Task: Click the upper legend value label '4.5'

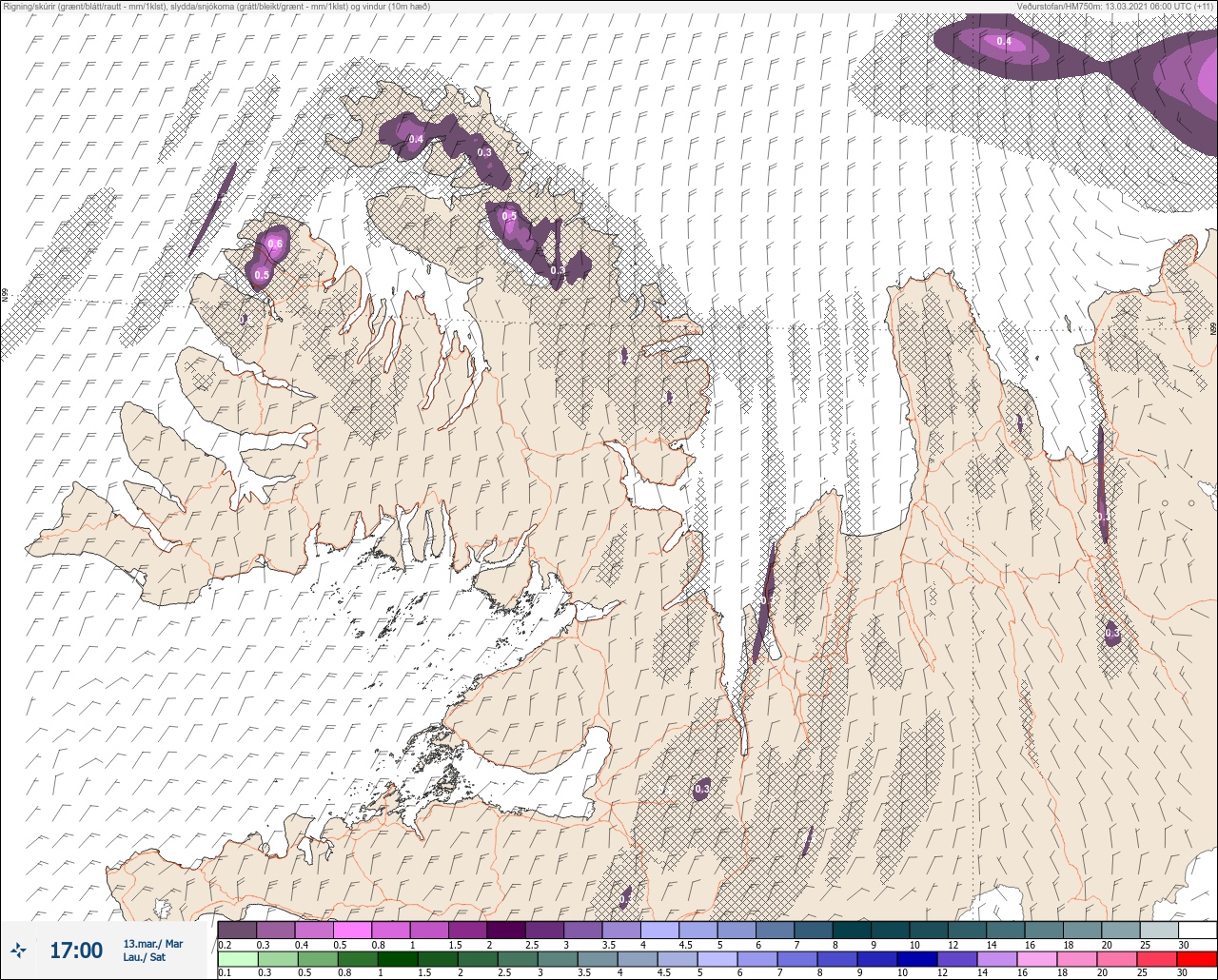Action: click(x=685, y=944)
